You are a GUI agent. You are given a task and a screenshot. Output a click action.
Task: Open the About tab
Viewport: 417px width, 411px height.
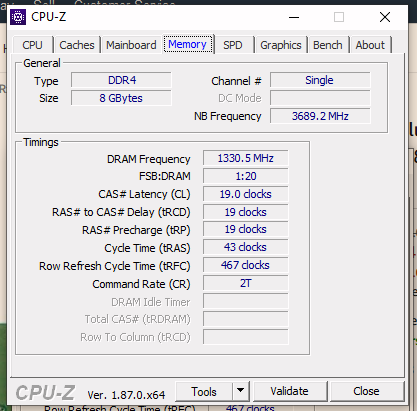pos(370,45)
